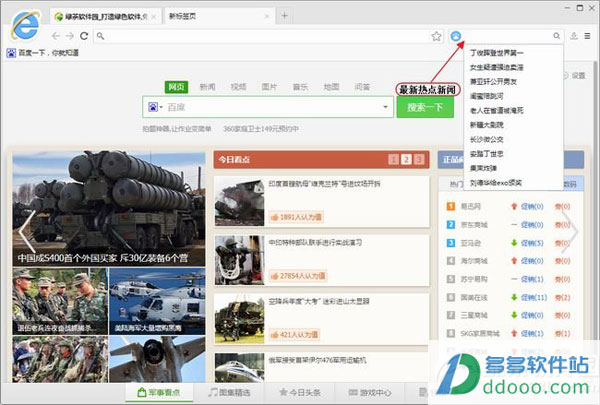Open the 今日头条 bottom tab

pos(300,392)
